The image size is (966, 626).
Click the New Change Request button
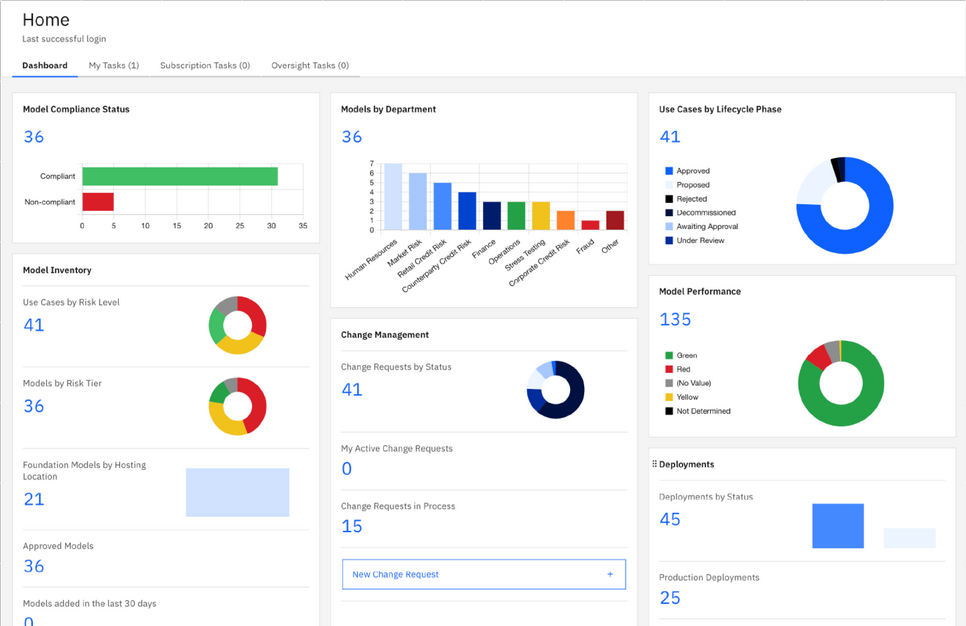[x=484, y=574]
